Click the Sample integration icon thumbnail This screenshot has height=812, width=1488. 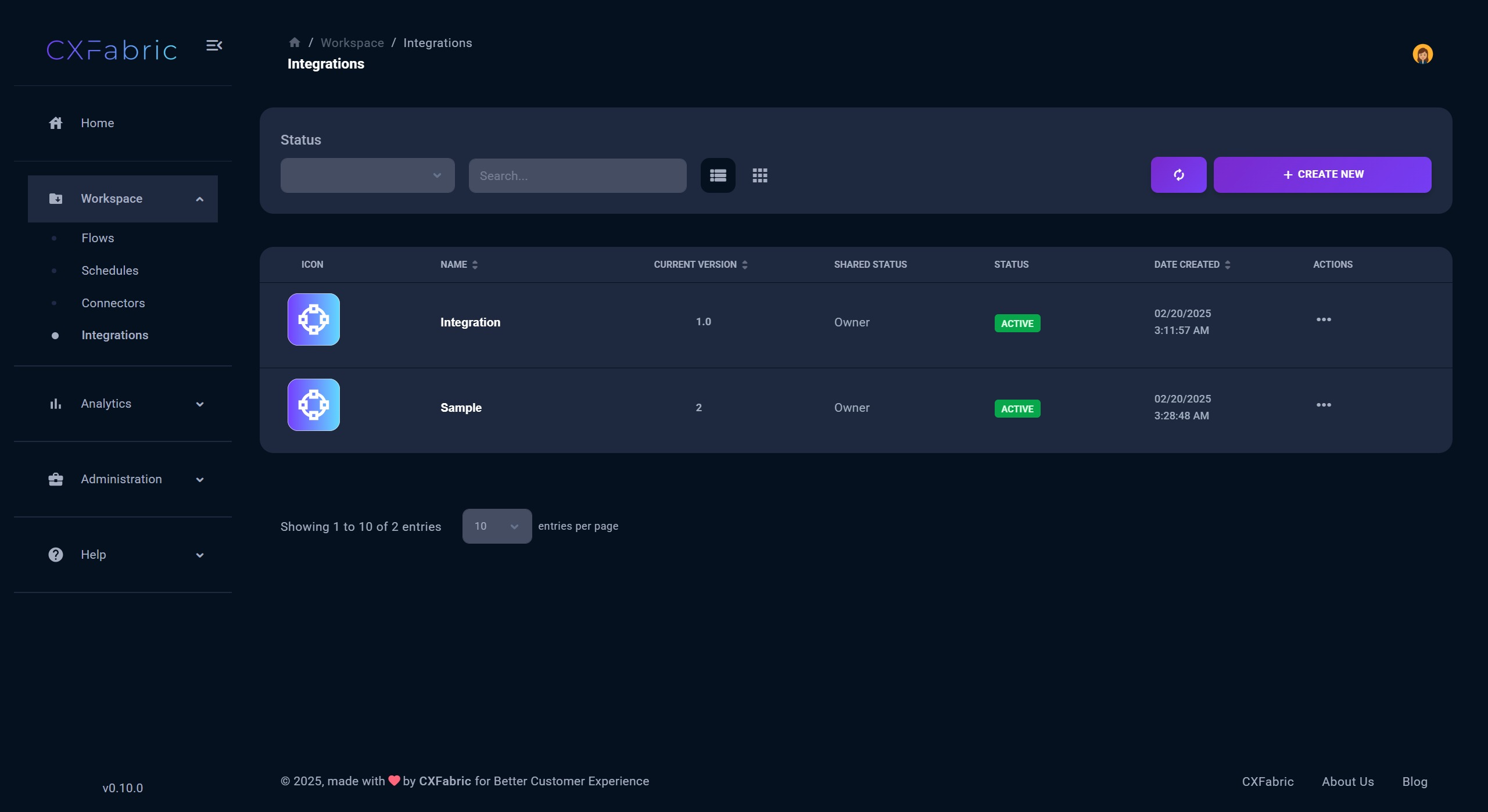tap(314, 405)
